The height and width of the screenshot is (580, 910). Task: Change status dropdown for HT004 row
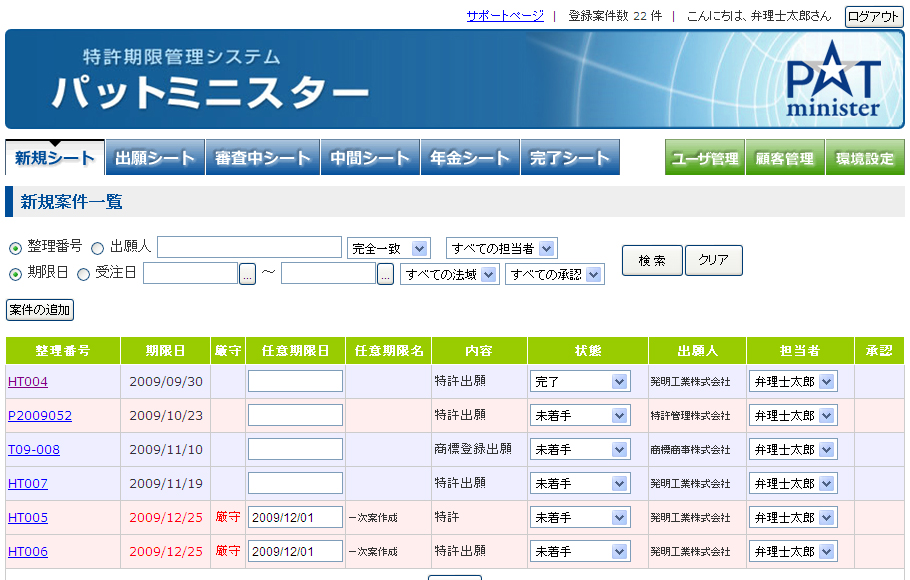(580, 381)
